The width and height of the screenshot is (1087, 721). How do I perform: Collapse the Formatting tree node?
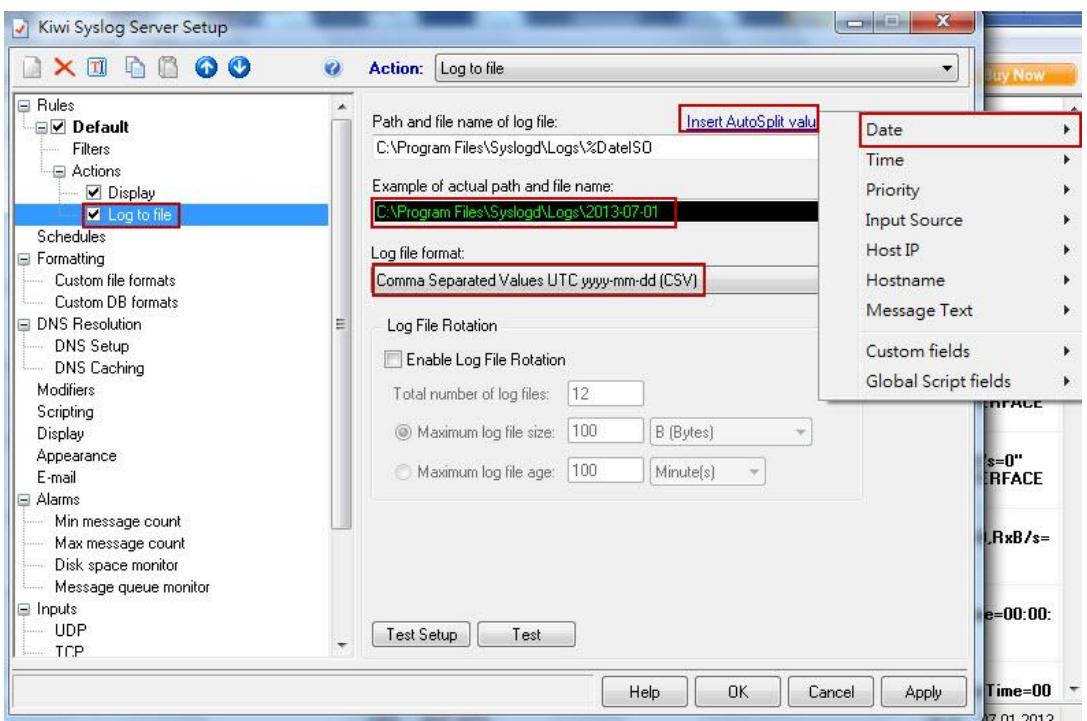pyautogui.click(x=24, y=259)
